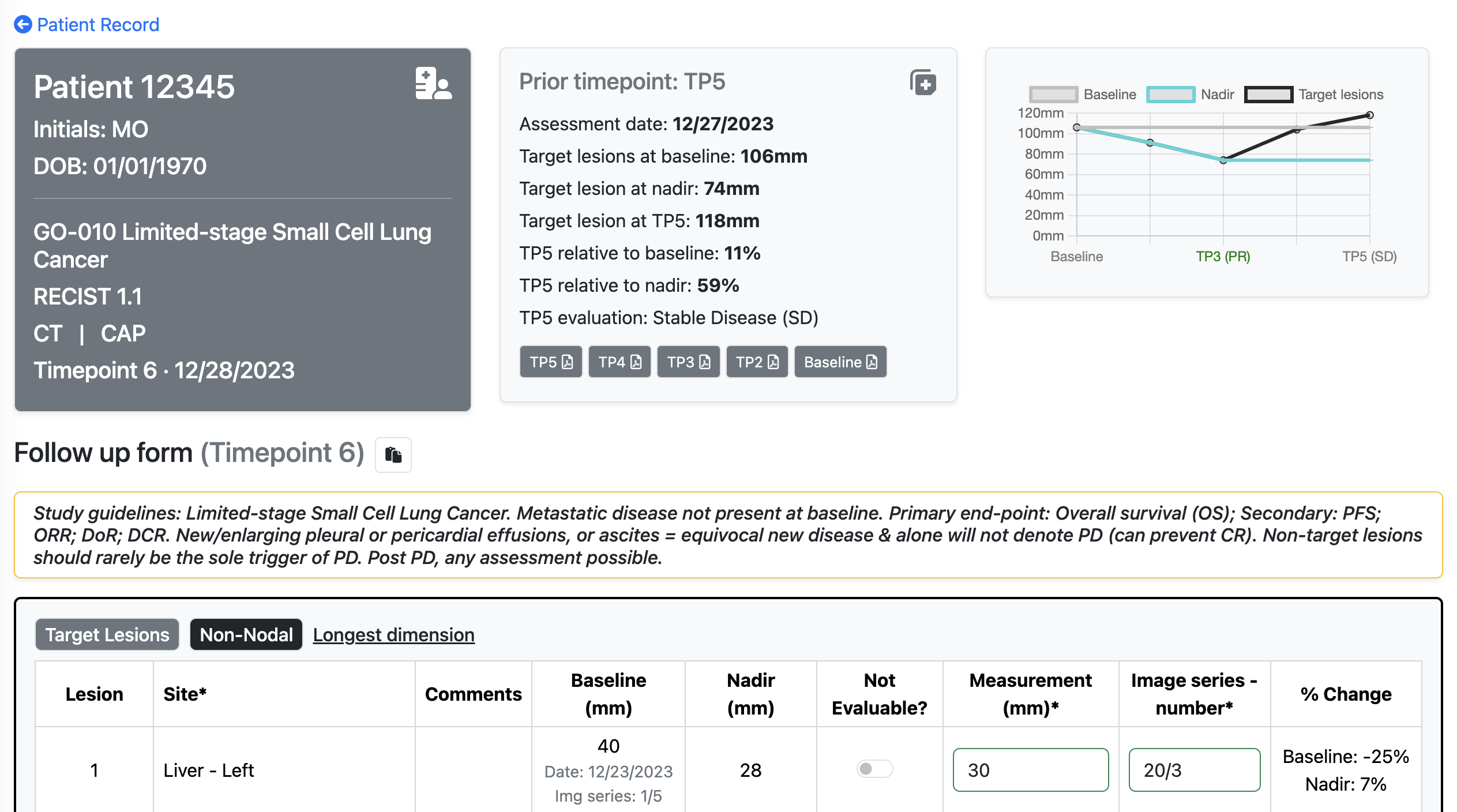Click the 'TP5 relative to nadir: 59%' line
The height and width of the screenshot is (812, 1457).
coord(629,285)
